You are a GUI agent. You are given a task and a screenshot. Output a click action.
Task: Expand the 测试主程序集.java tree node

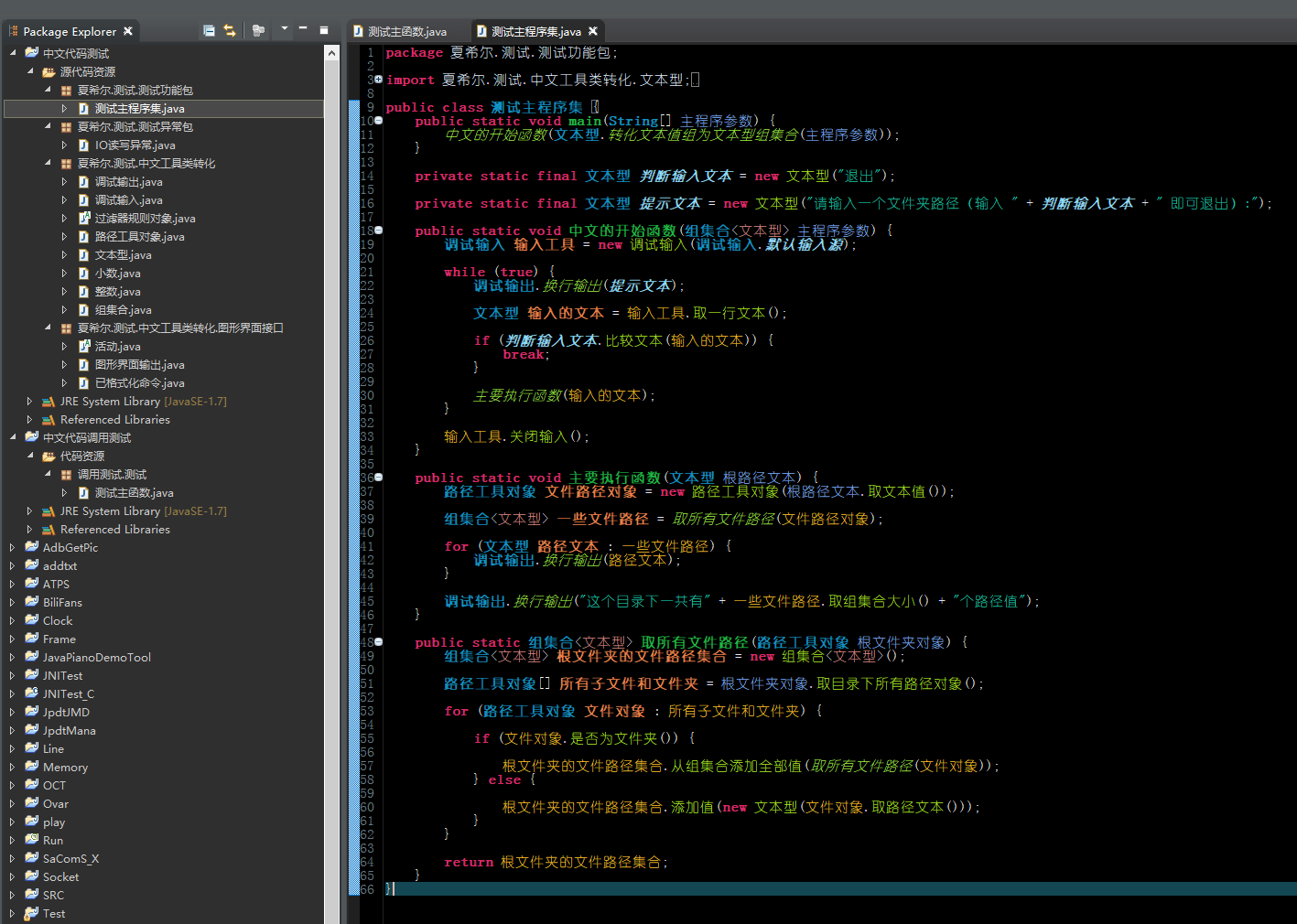(x=64, y=108)
